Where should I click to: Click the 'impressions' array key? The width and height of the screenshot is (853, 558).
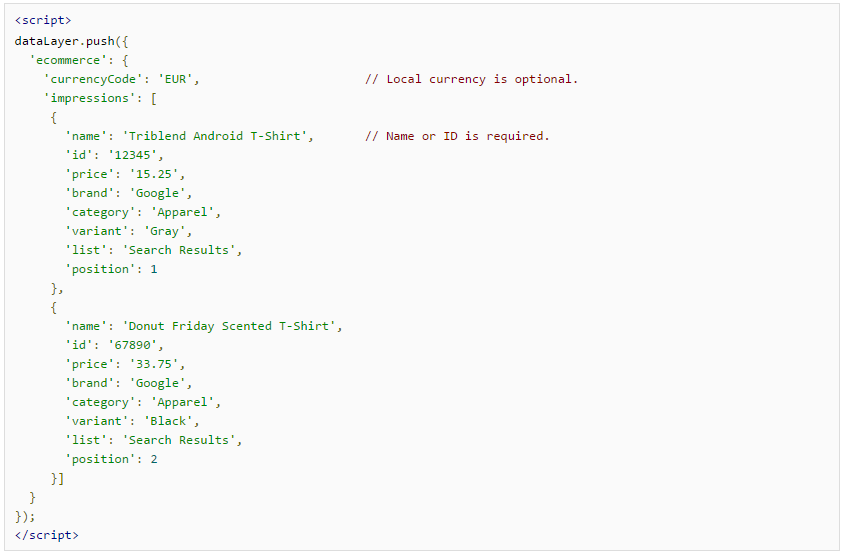[x=86, y=98]
